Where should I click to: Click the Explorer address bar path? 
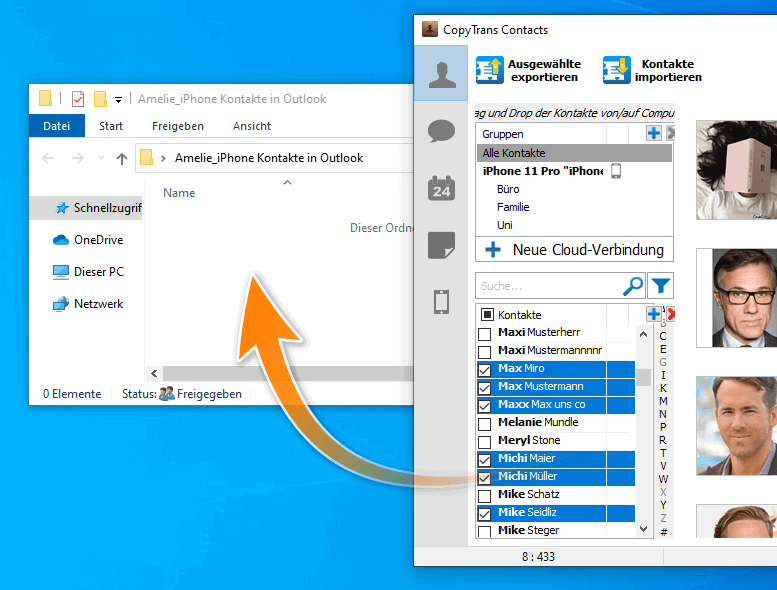tap(269, 158)
